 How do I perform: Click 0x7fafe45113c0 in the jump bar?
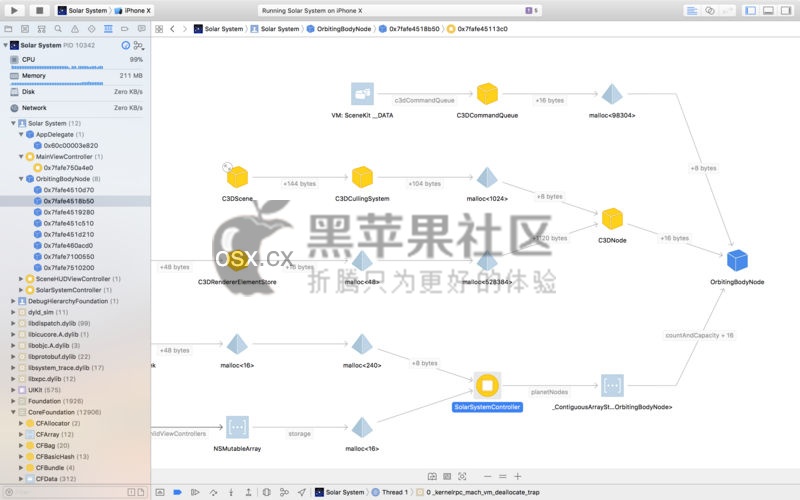(x=477, y=29)
